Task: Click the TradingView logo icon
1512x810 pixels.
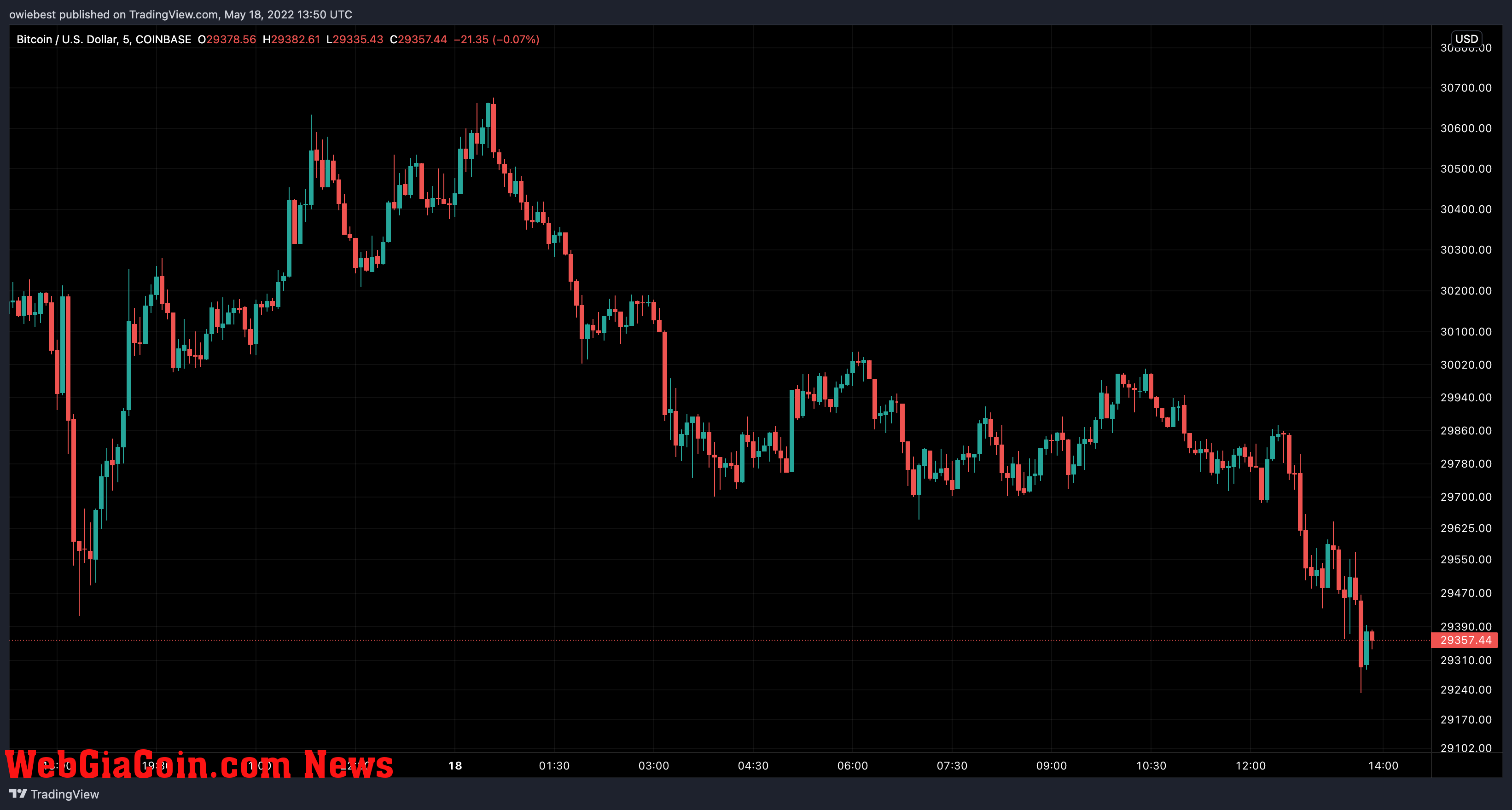Action: 18,793
